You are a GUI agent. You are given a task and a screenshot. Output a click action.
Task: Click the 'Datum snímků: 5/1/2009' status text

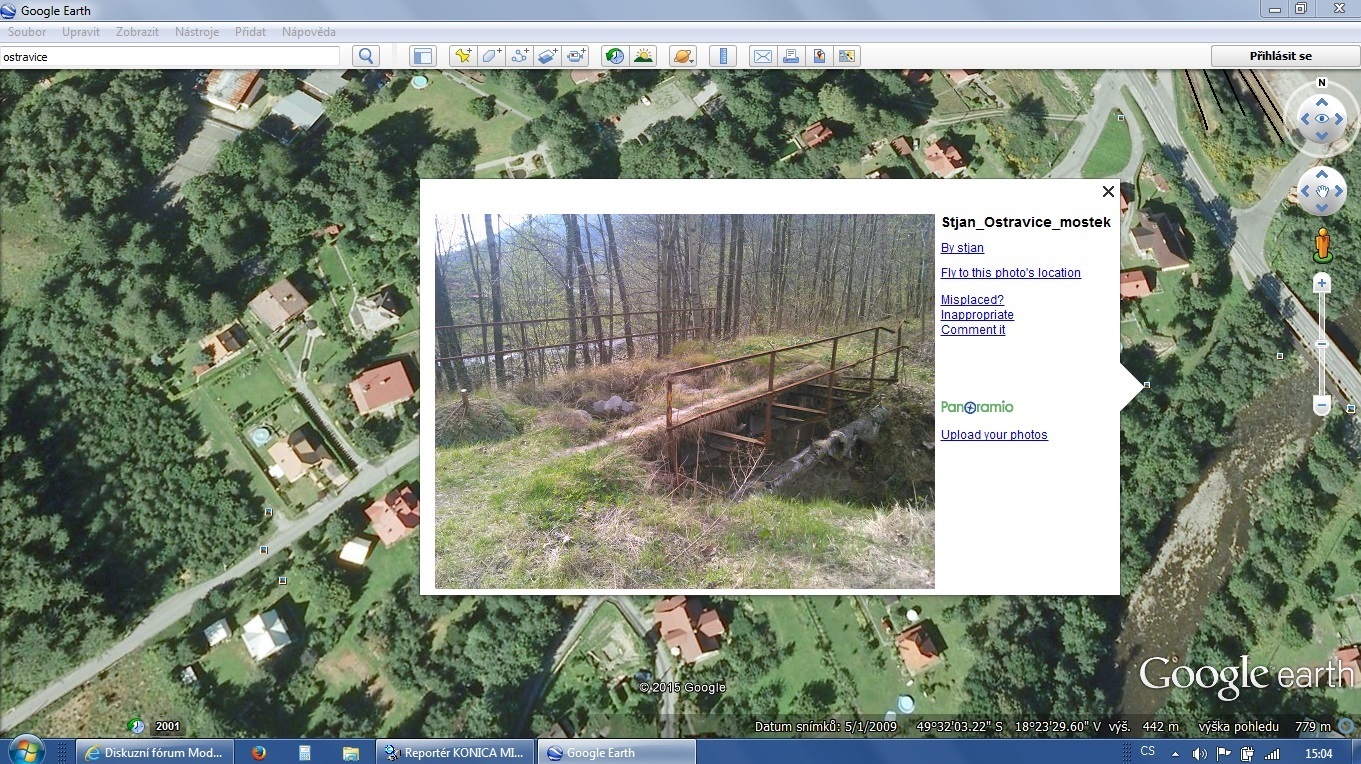coord(826,727)
